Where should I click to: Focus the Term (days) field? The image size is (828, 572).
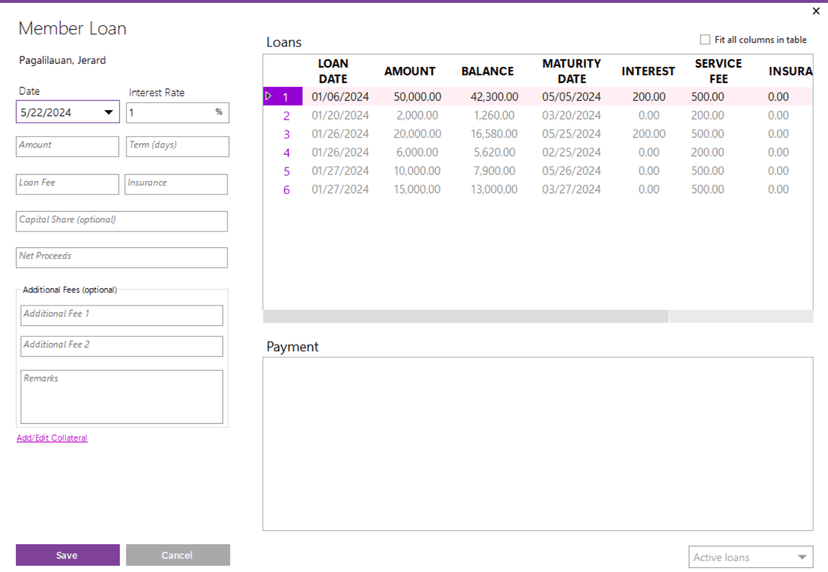coord(177,146)
